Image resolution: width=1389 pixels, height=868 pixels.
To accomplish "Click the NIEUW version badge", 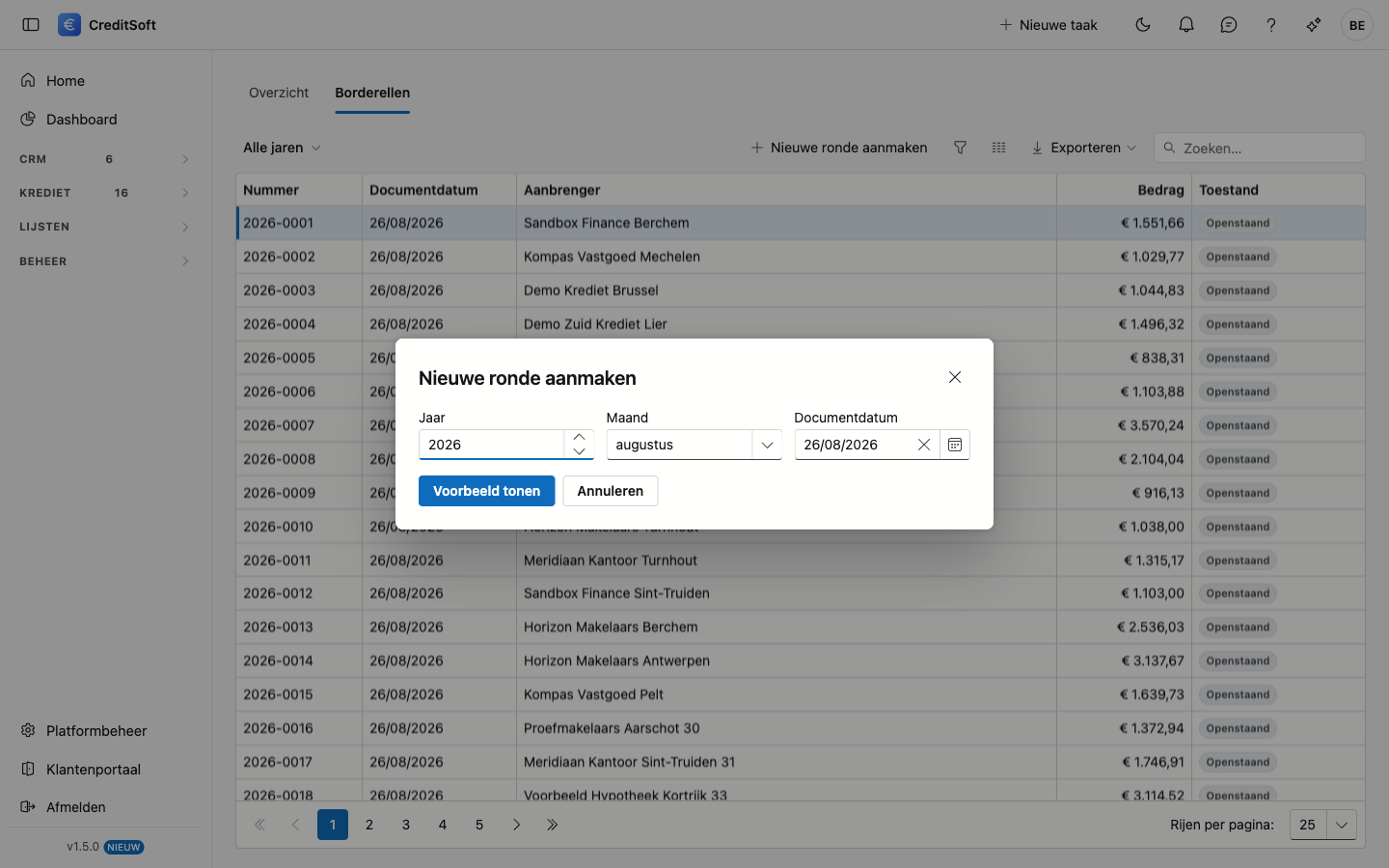I will (x=123, y=847).
